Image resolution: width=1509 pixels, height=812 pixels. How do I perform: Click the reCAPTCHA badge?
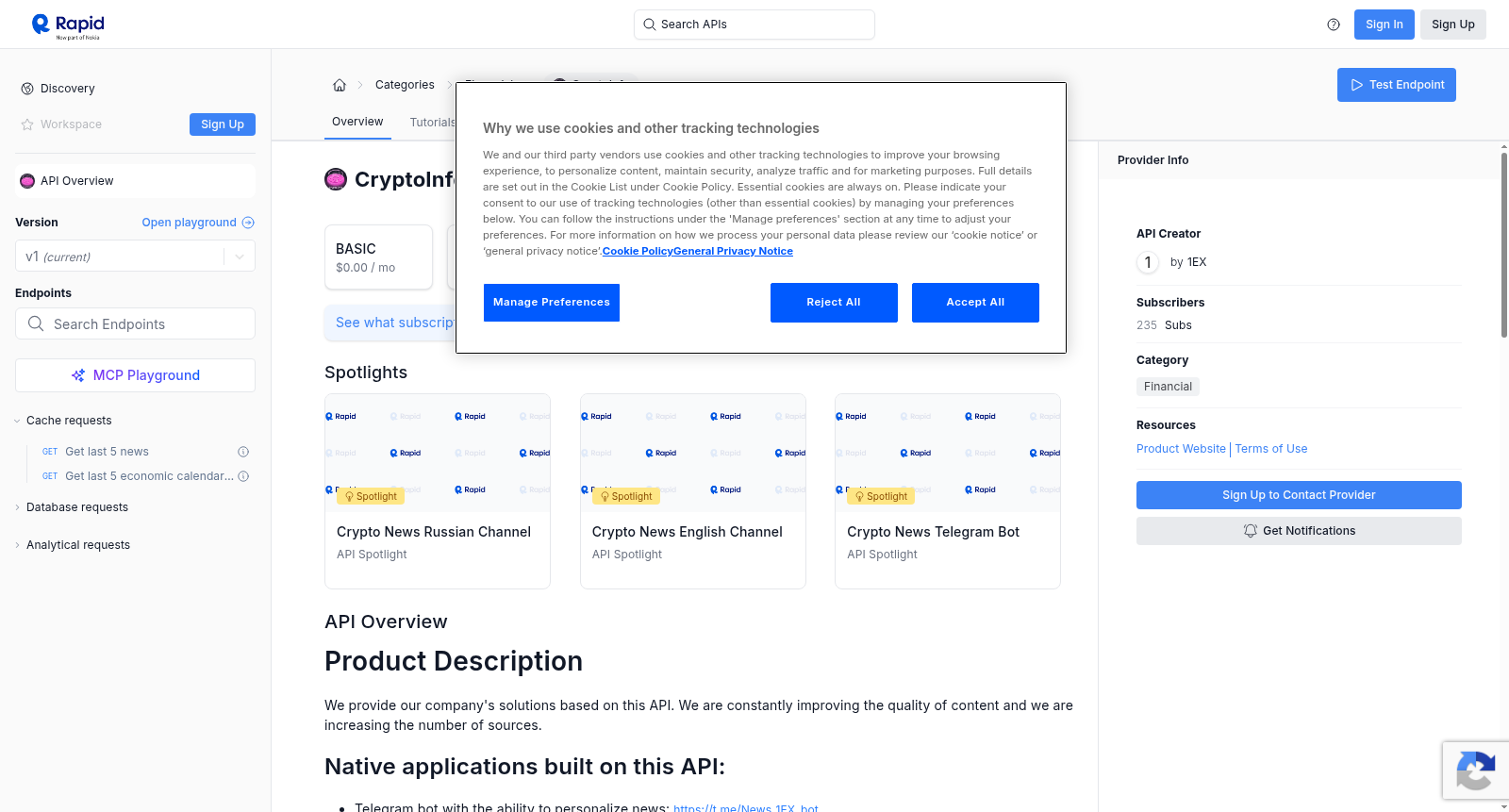1475,771
